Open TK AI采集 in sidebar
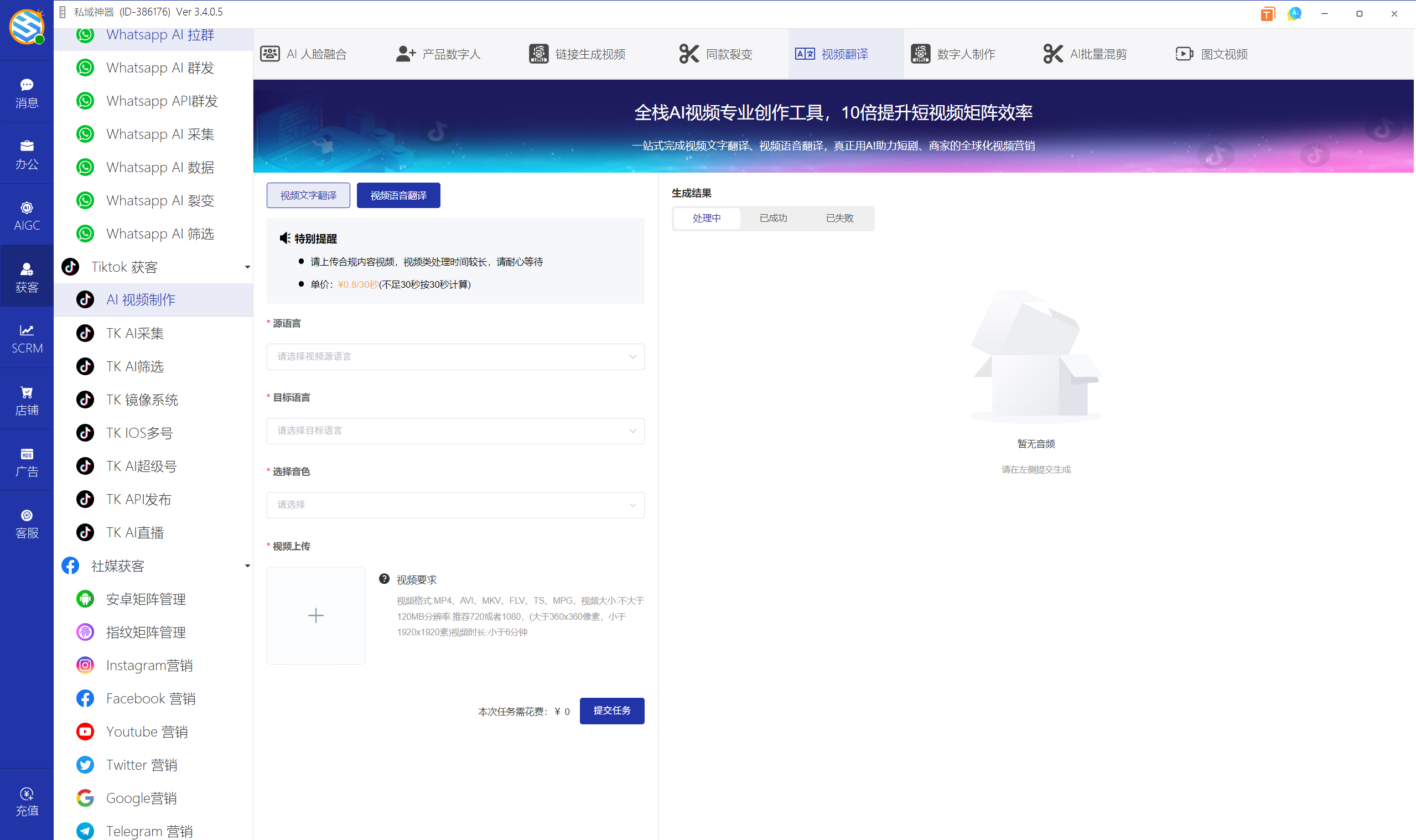The image size is (1416, 840). (x=134, y=333)
